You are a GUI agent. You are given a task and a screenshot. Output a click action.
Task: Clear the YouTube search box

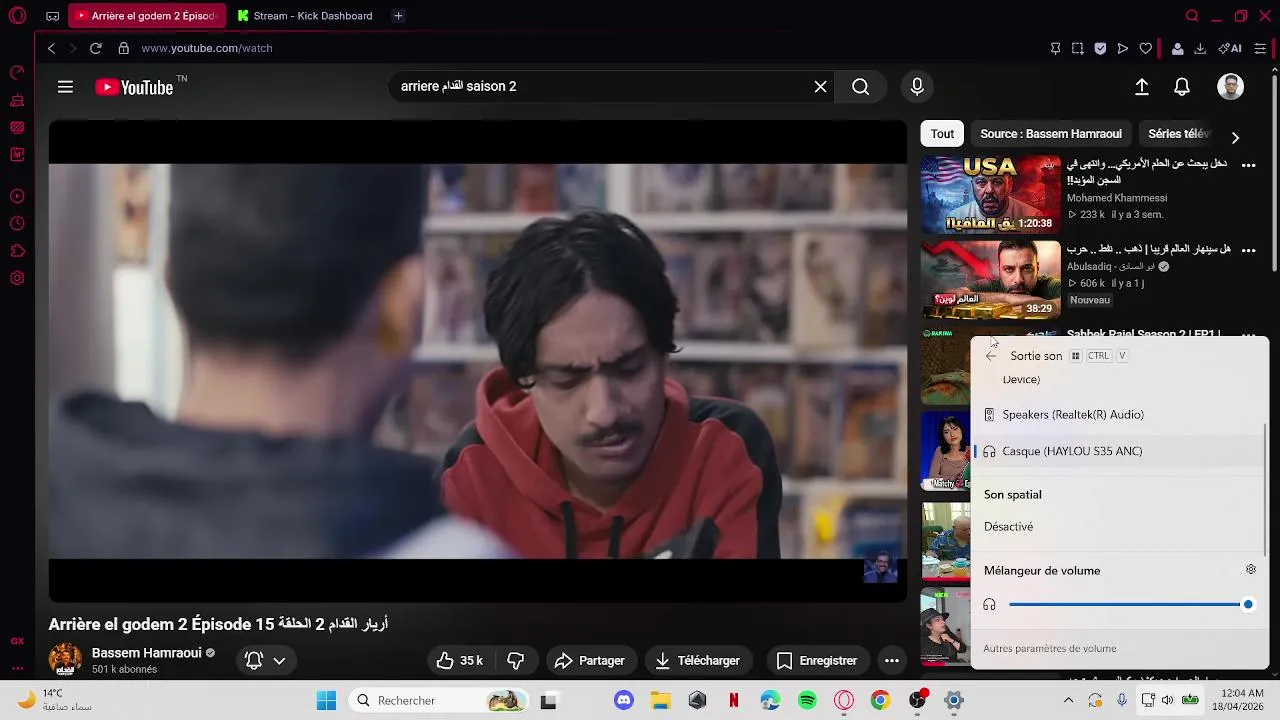point(820,87)
